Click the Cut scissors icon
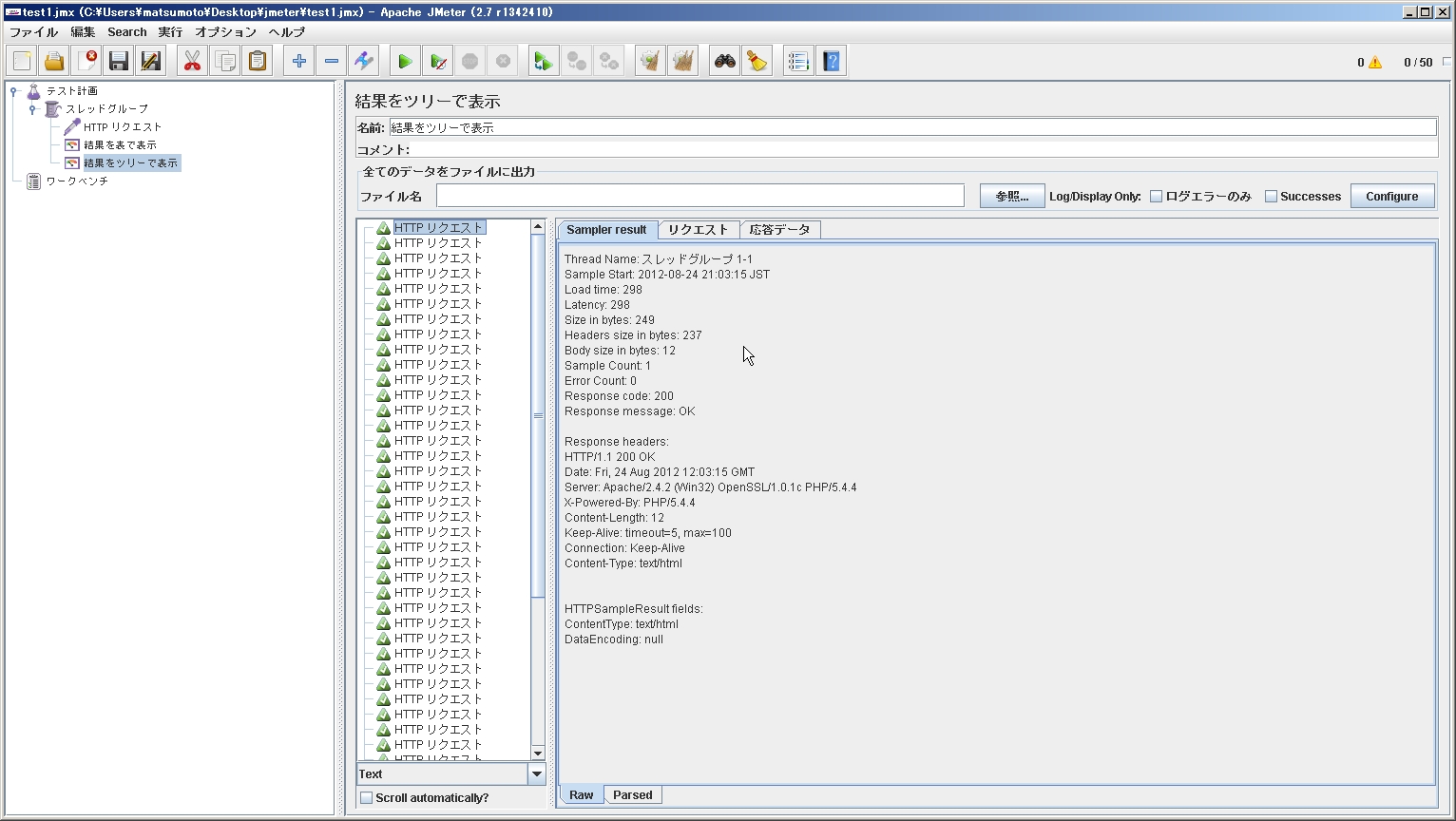This screenshot has height=821, width=1456. 192,62
